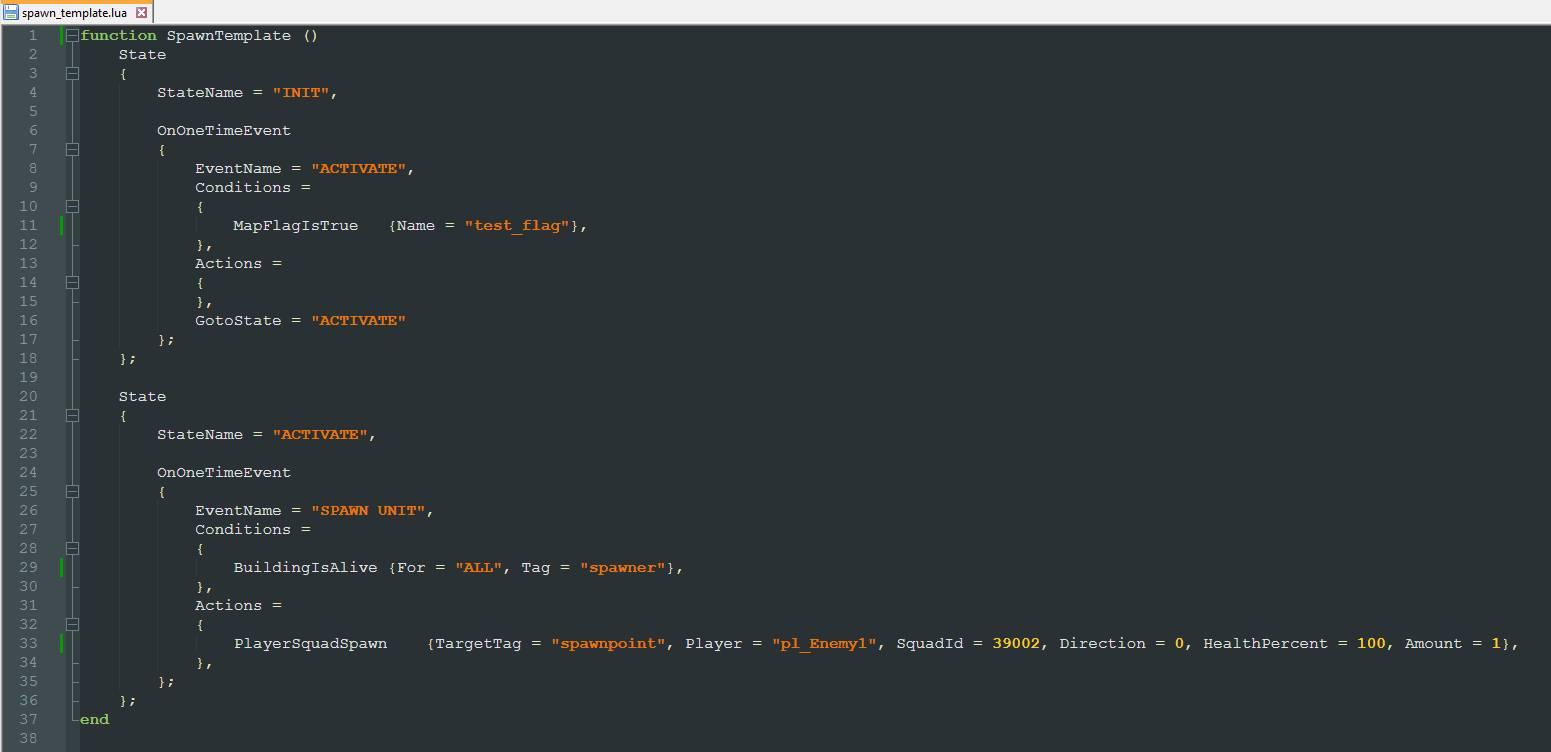Click the "INIT" string value
Image resolution: width=1551 pixels, height=752 pixels.
point(301,92)
